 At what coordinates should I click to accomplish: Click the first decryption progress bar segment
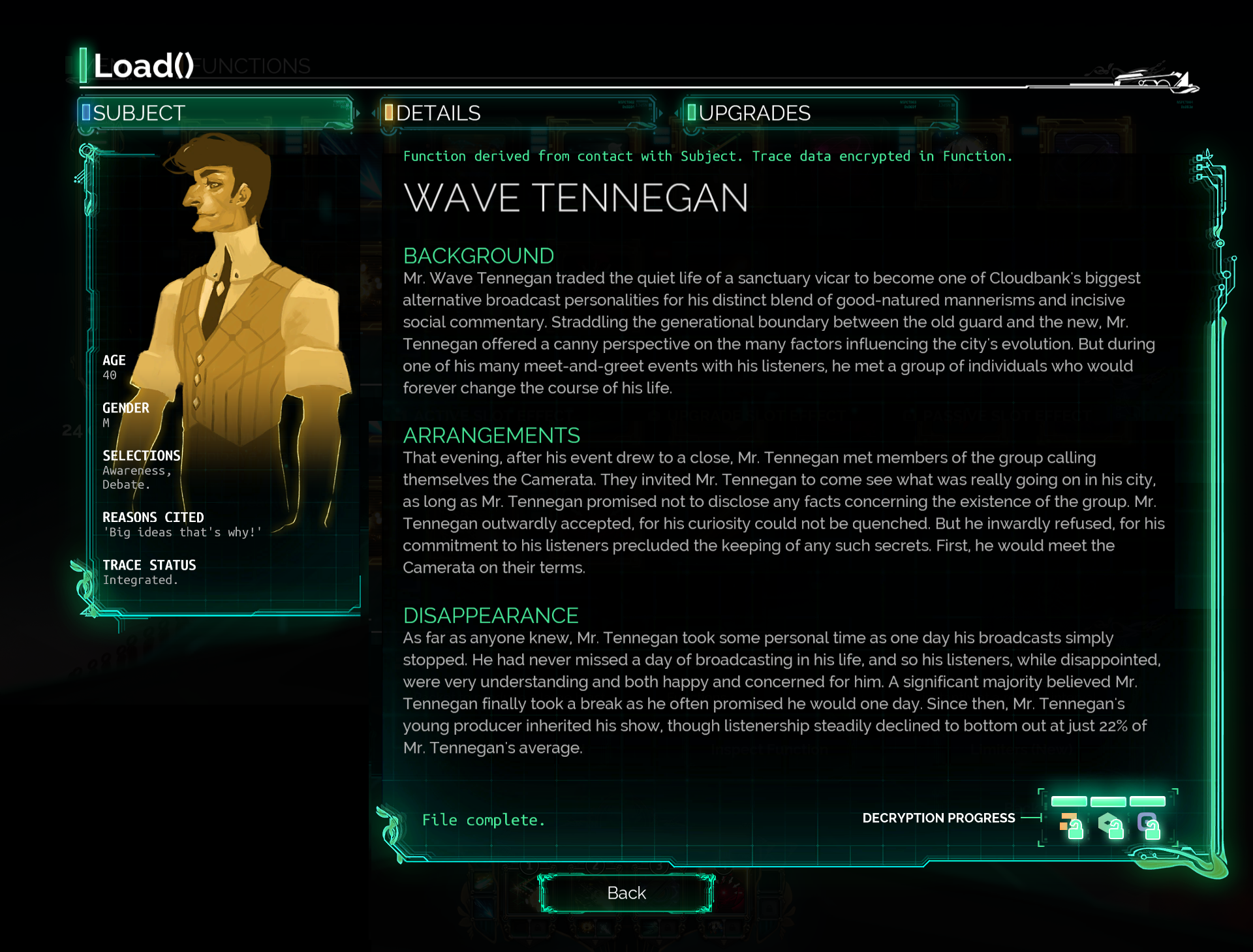[1069, 801]
